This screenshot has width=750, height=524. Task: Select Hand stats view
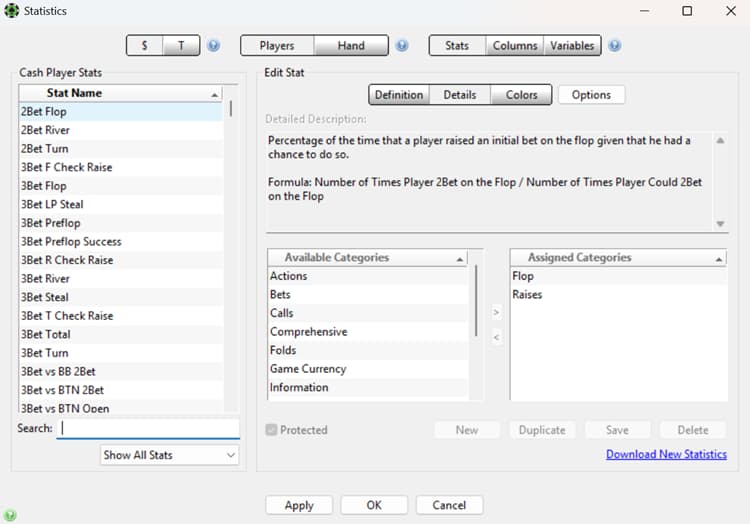coord(351,45)
